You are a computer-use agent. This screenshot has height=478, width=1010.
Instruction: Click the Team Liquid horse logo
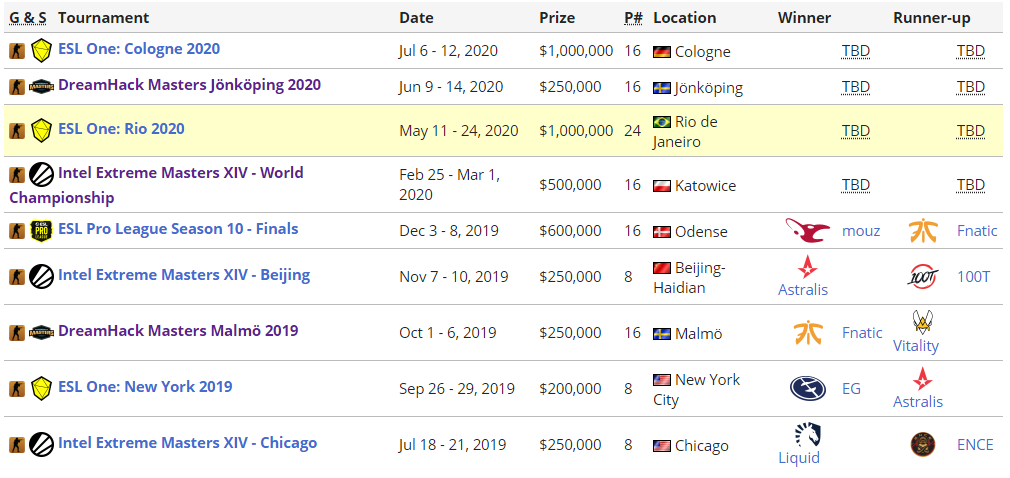pyautogui.click(x=807, y=434)
